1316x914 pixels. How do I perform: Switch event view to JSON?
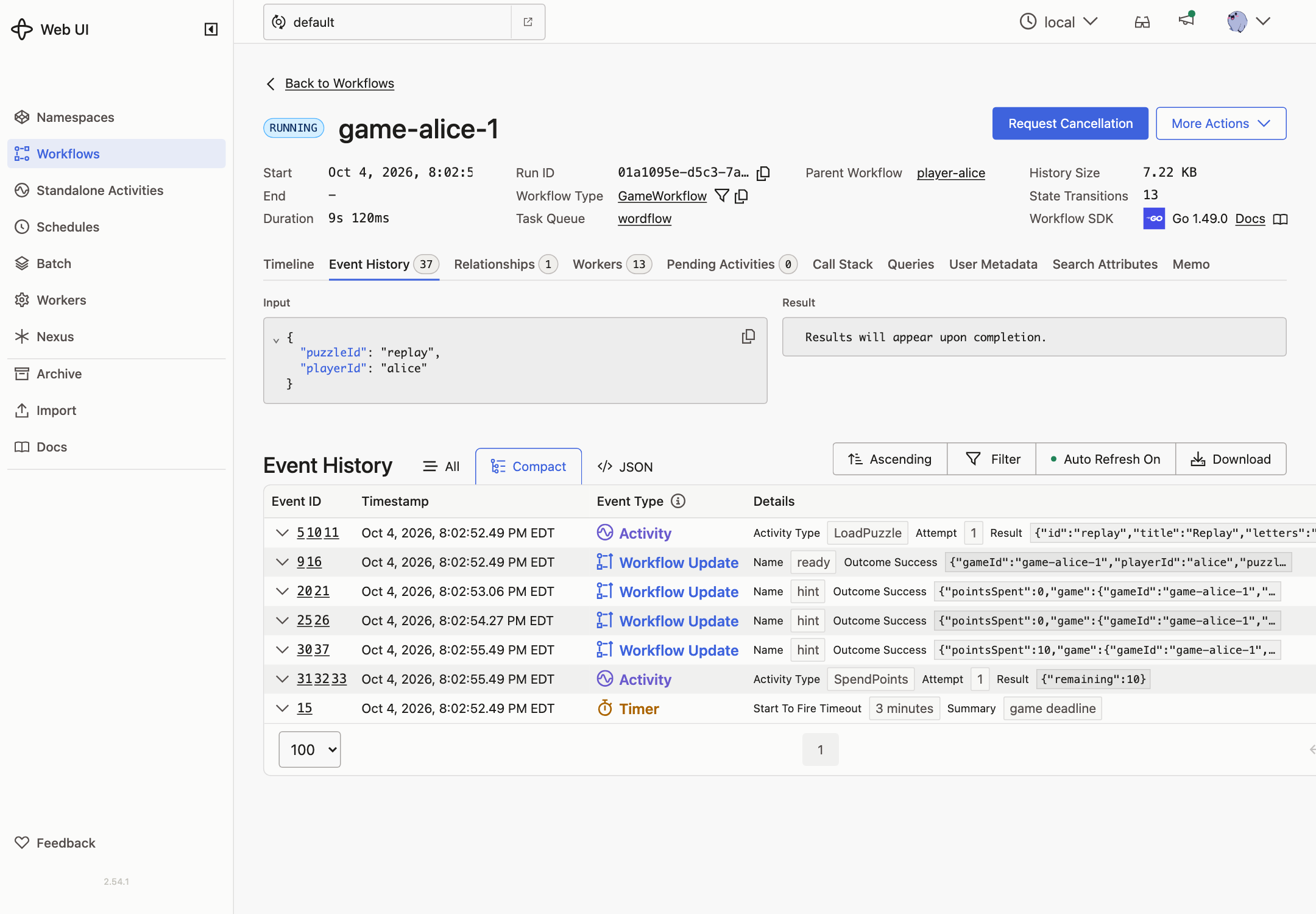click(625, 466)
